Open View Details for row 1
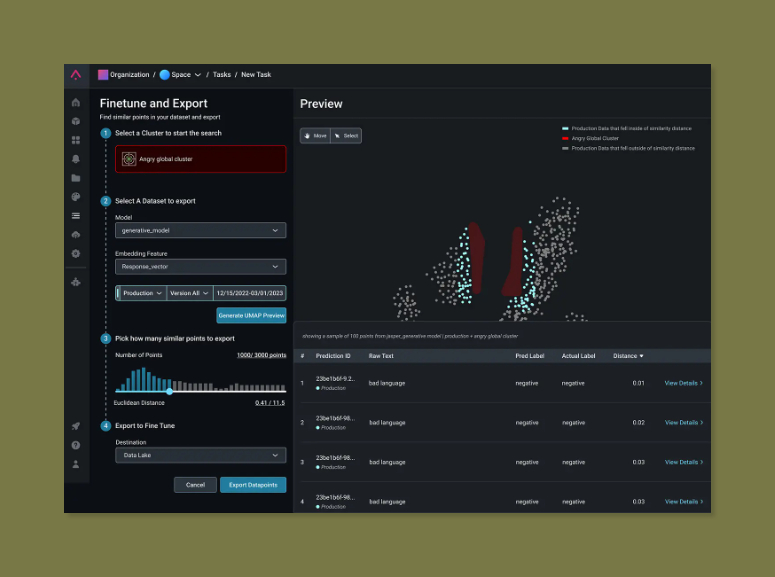Screen dimensions: 775x577 point(683,383)
